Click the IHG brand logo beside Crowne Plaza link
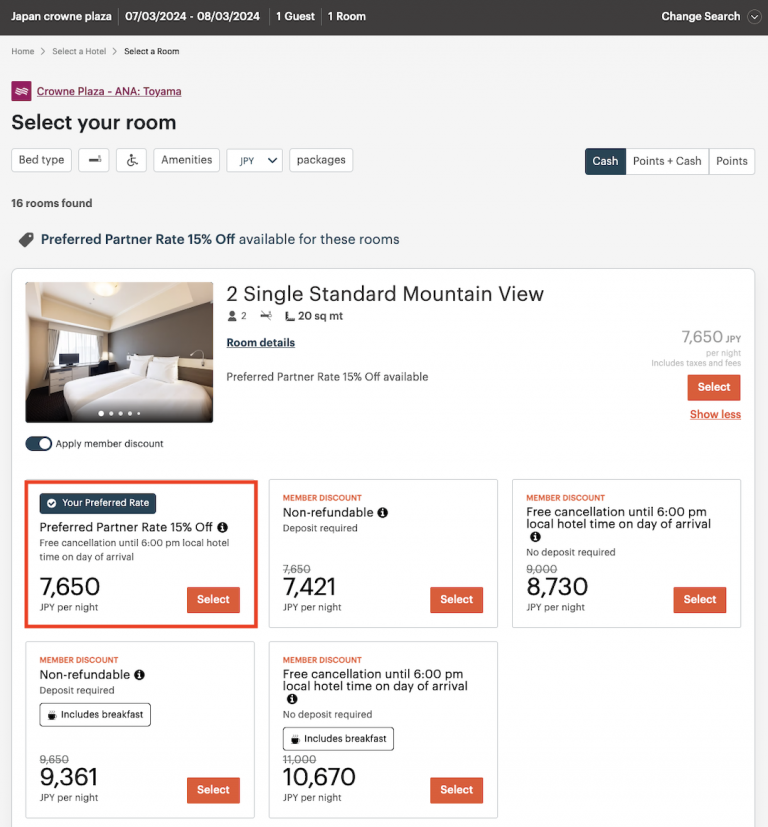This screenshot has width=768, height=827. 20,91
